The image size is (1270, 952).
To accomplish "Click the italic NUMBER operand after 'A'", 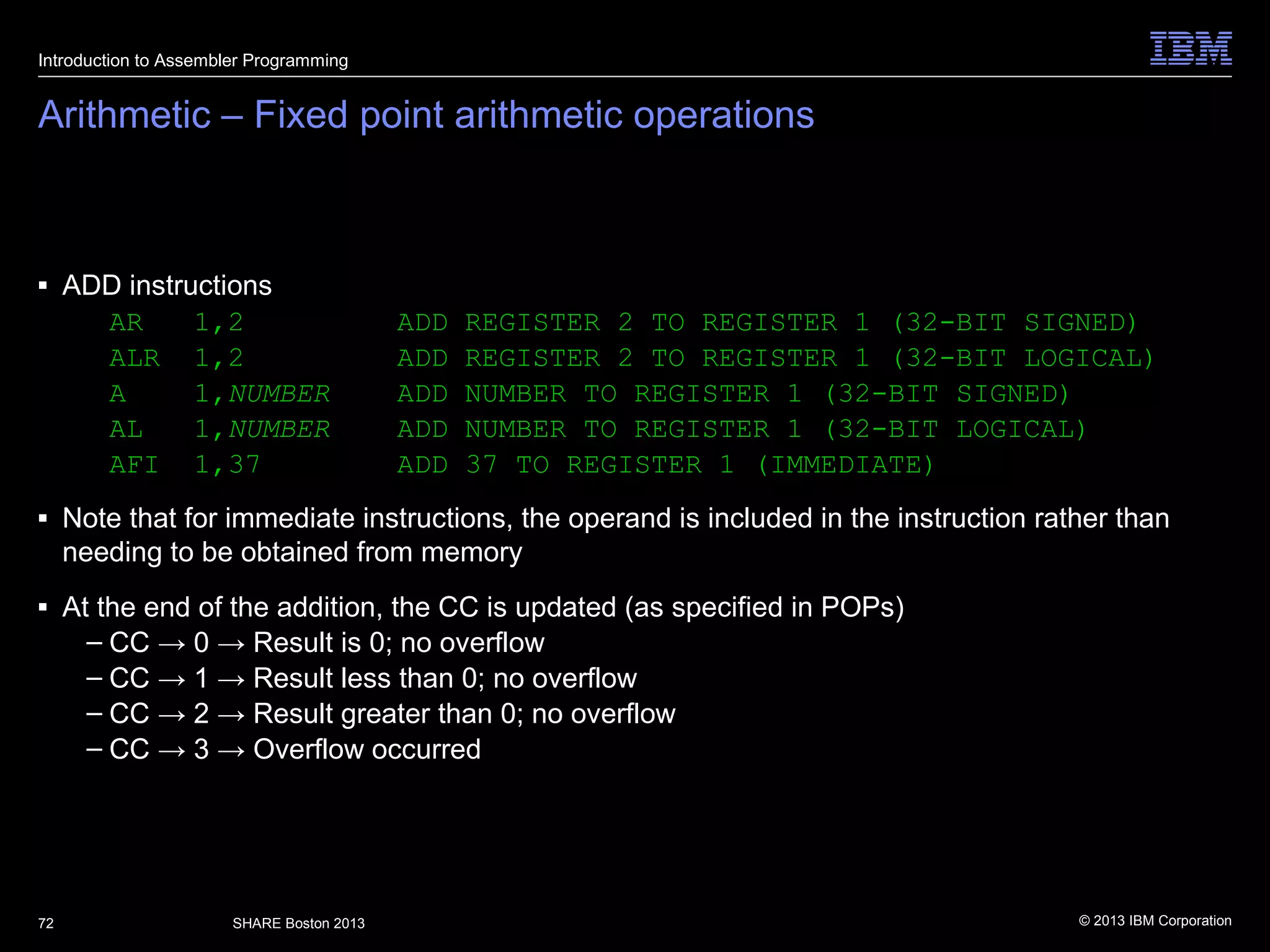I will point(279,394).
